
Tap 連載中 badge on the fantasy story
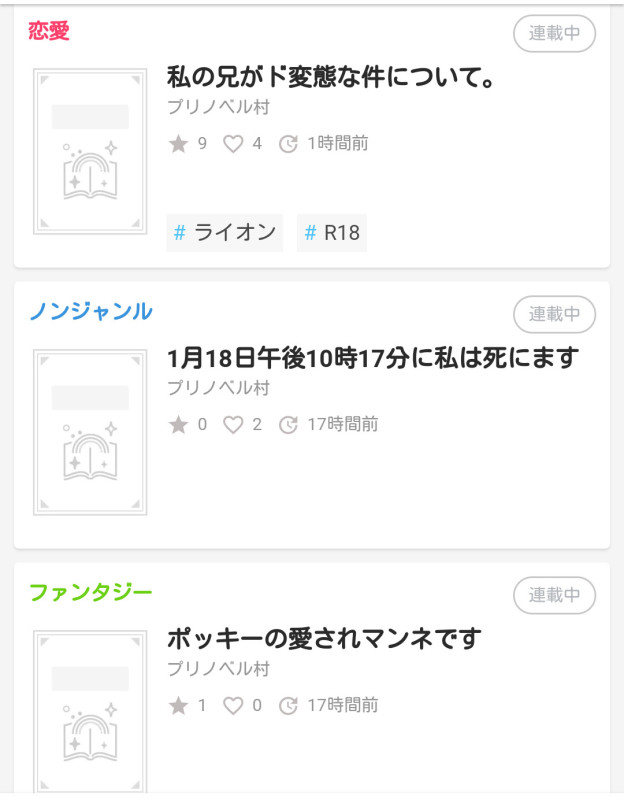(x=554, y=595)
